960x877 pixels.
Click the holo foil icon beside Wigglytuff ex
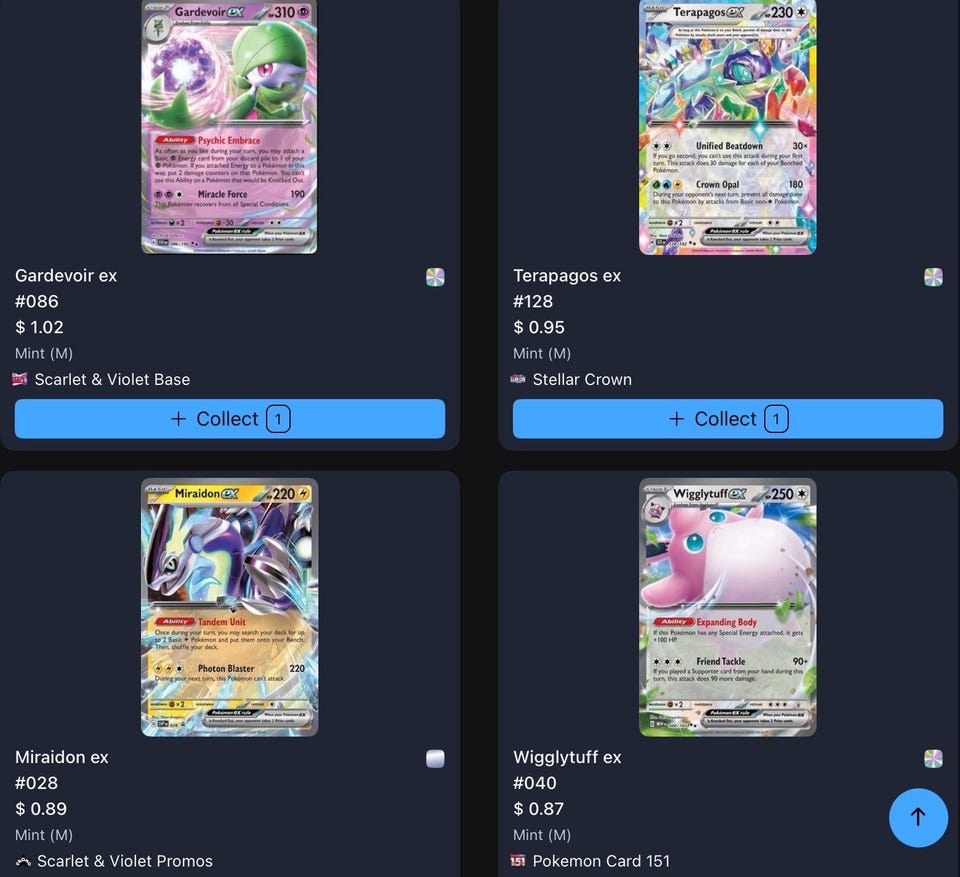pyautogui.click(x=933, y=759)
